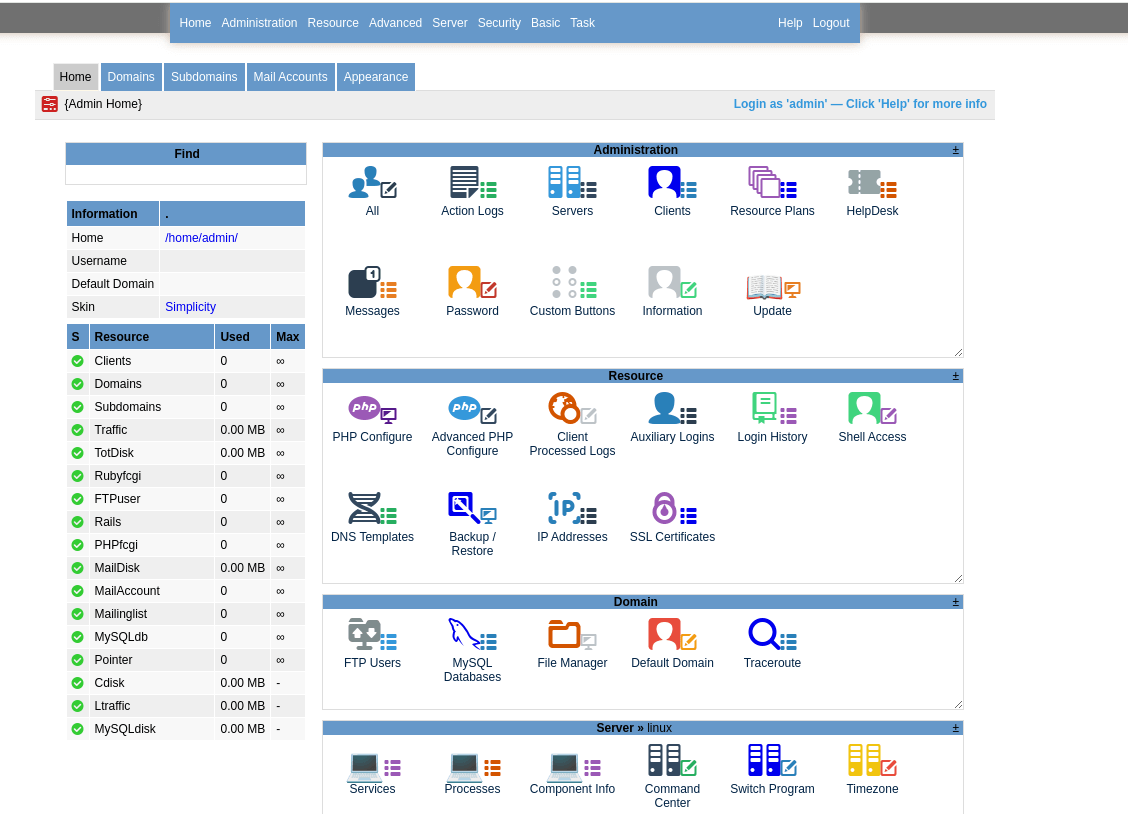Open PHP Configure settings

pos(372,410)
